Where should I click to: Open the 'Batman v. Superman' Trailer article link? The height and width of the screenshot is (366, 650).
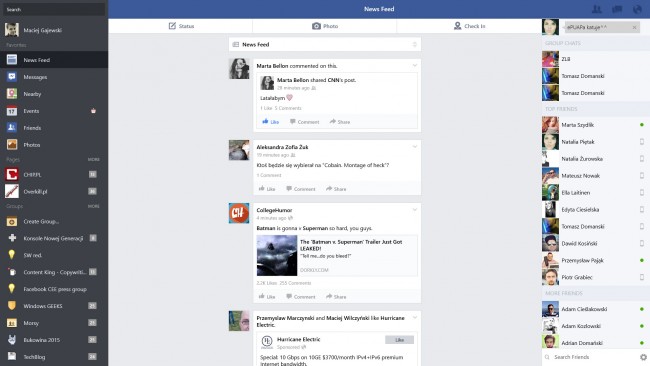click(x=351, y=245)
